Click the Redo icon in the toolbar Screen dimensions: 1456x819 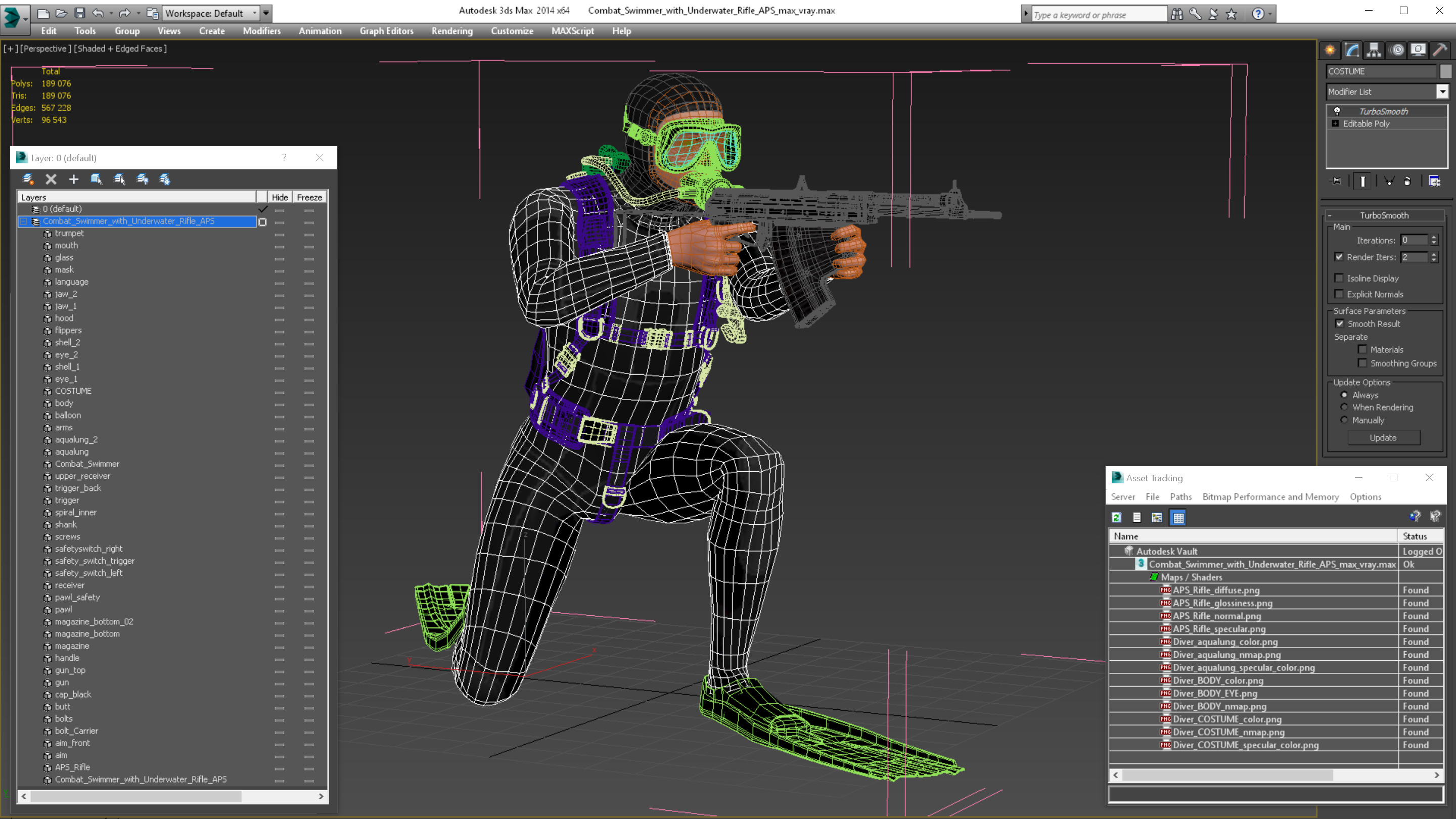click(124, 12)
